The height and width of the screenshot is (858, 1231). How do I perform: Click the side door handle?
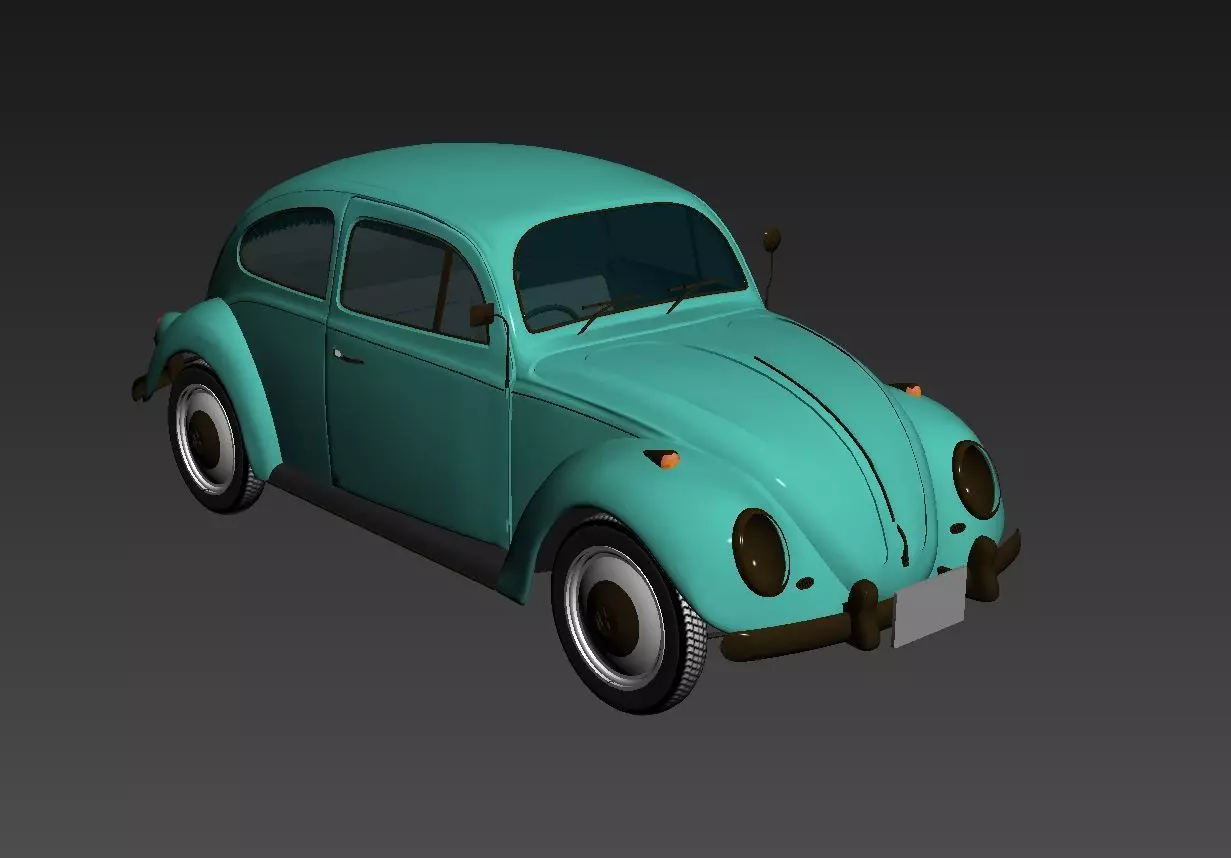click(348, 357)
